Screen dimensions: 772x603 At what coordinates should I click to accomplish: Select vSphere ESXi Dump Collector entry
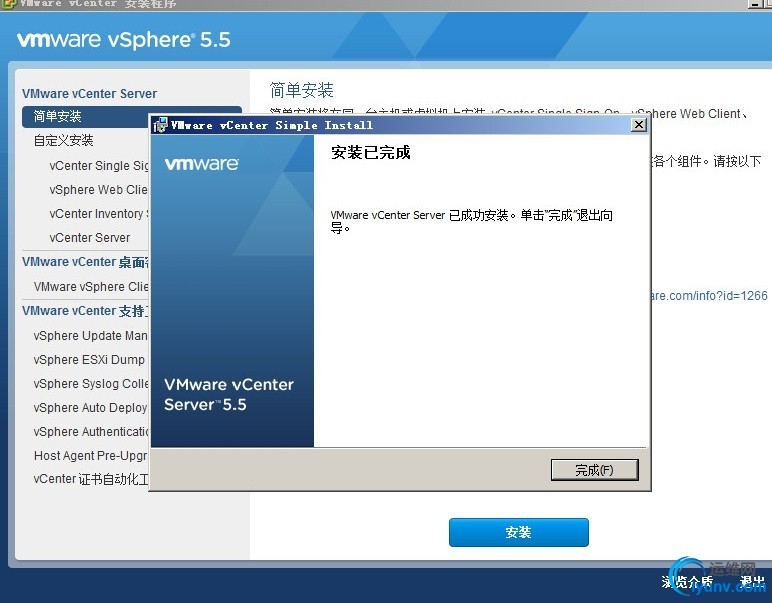tap(89, 360)
